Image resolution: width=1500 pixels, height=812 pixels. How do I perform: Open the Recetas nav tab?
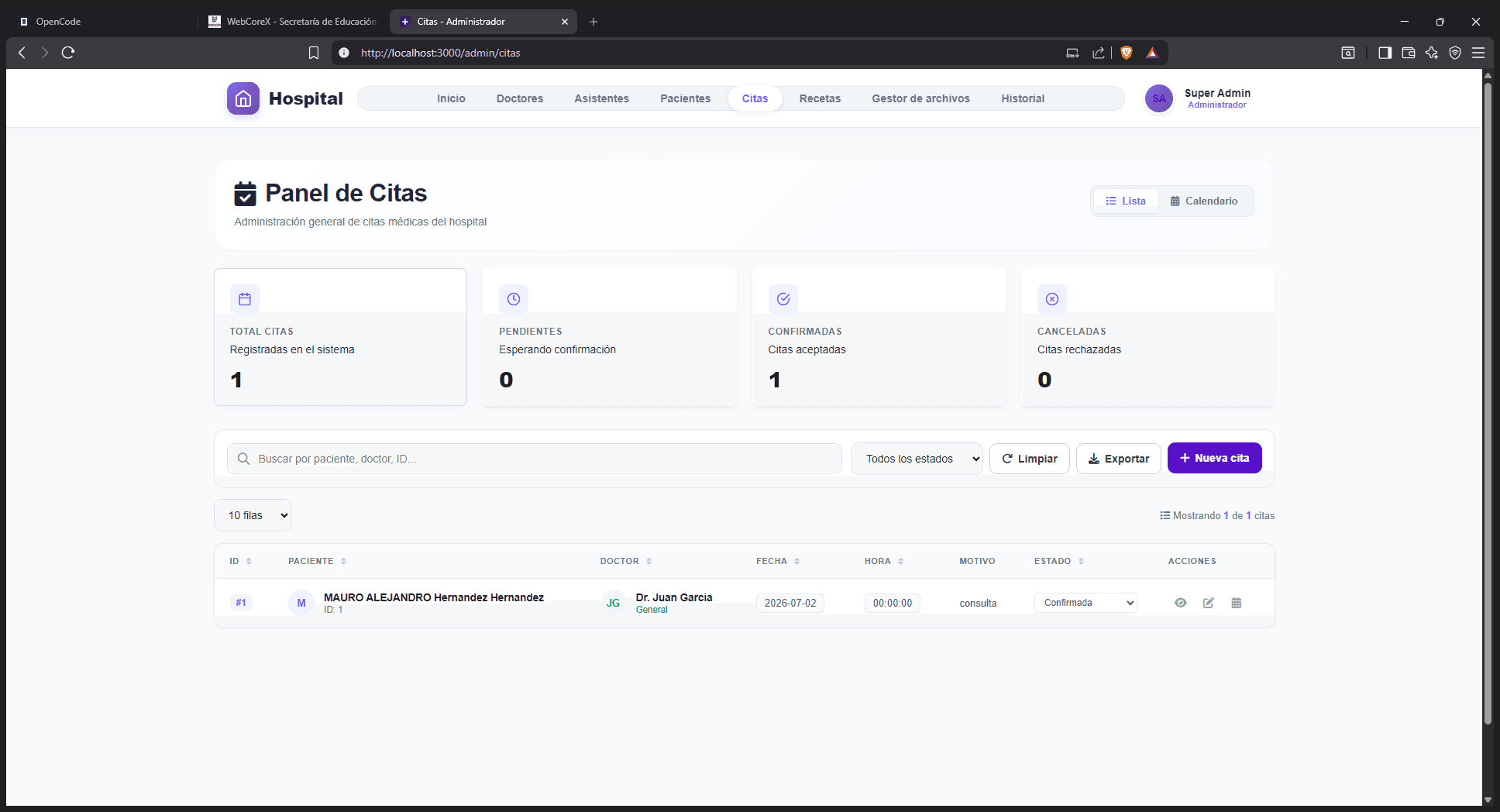point(820,98)
